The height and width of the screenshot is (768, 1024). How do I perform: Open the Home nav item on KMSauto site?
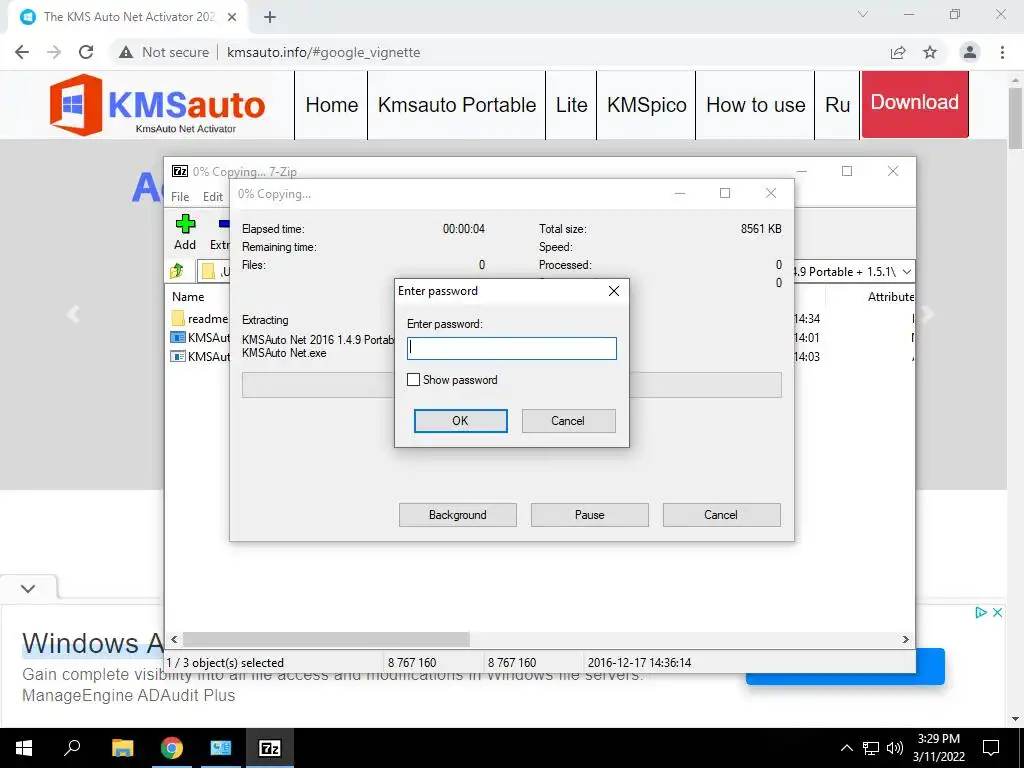click(332, 105)
